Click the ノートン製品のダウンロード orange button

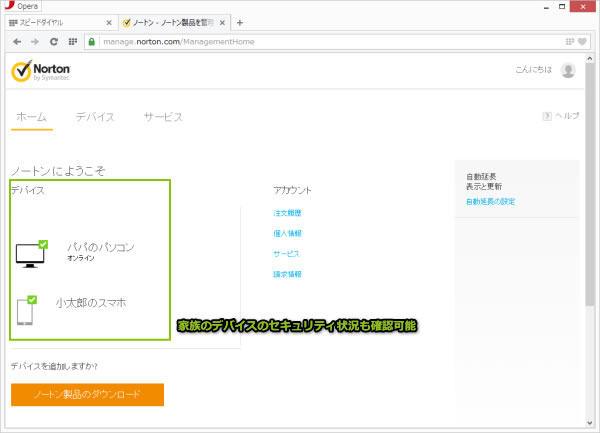[x=87, y=394]
